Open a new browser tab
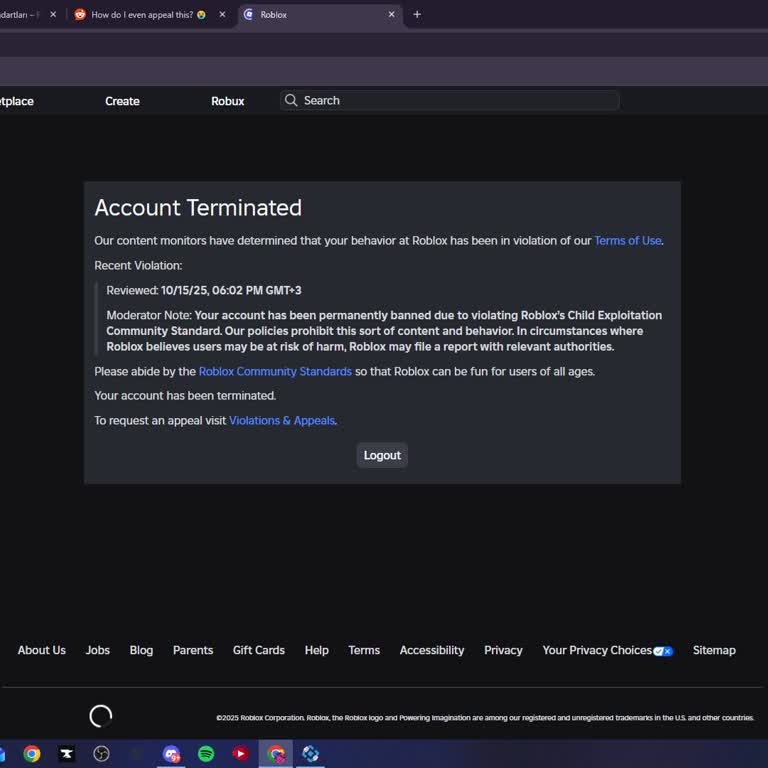Viewport: 768px width, 768px height. point(417,15)
